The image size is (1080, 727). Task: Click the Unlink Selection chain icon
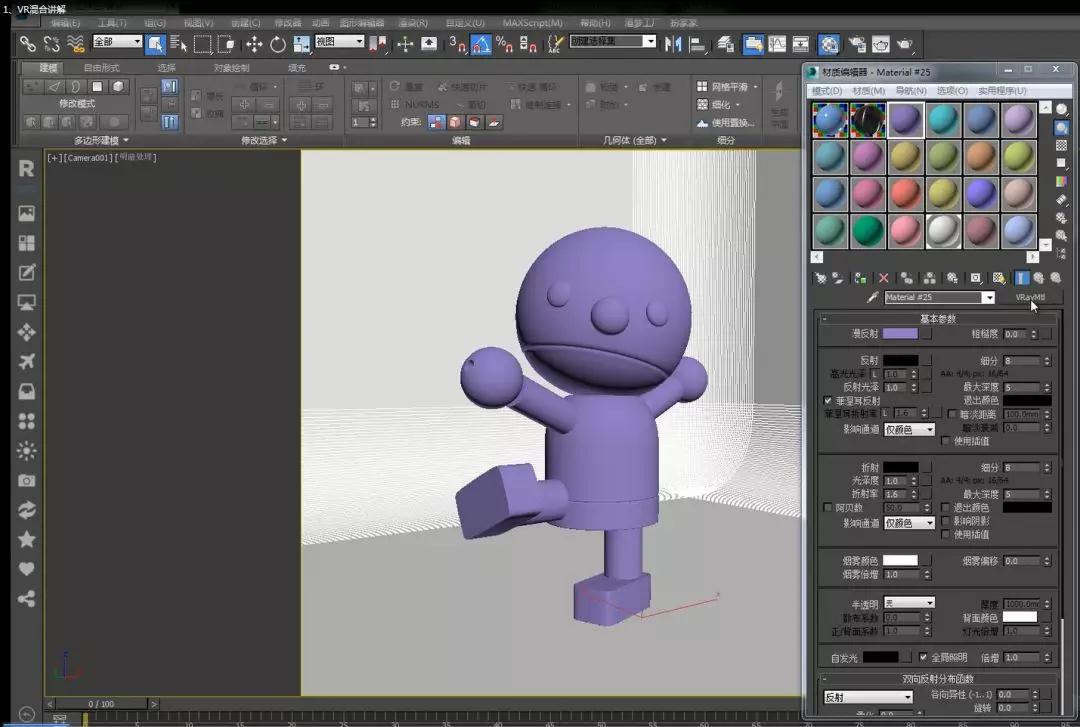coord(52,45)
